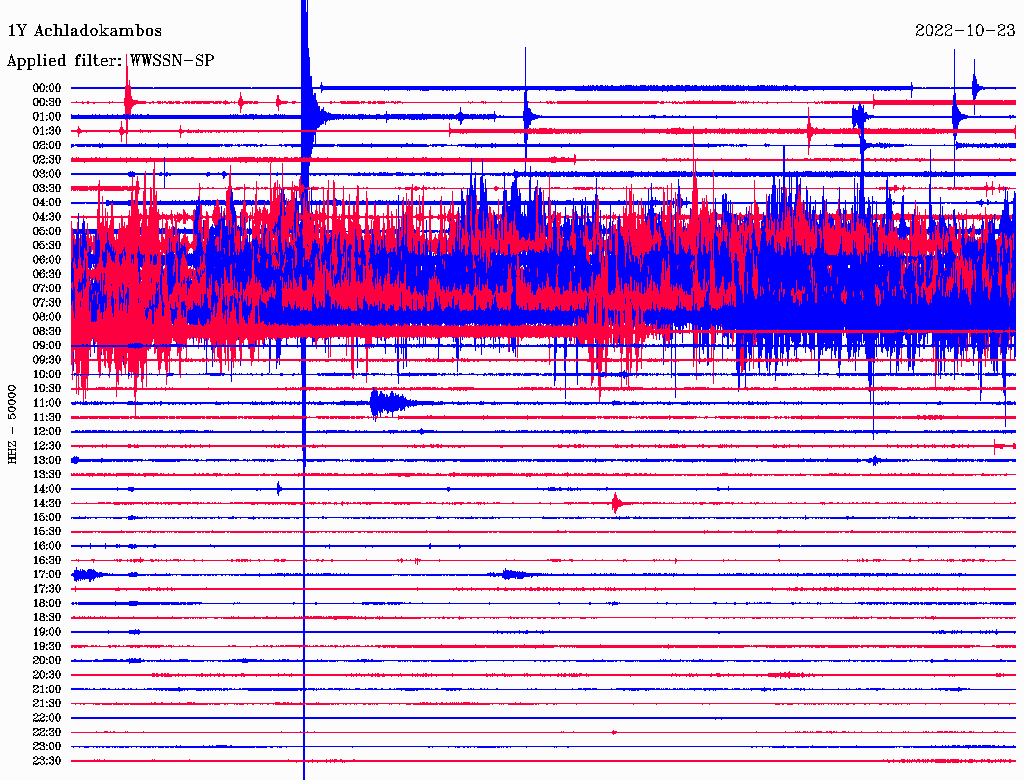Select the 03:30 time label

[47, 189]
